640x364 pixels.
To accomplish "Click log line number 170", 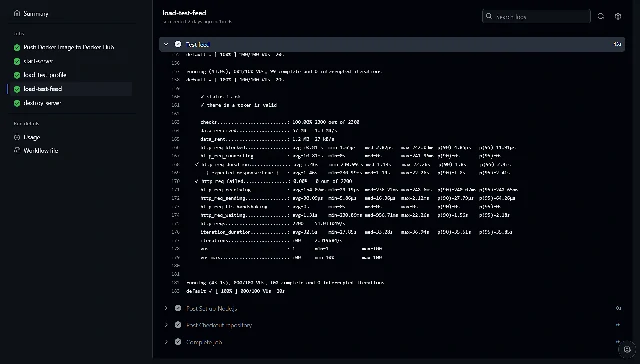I will point(176,181).
